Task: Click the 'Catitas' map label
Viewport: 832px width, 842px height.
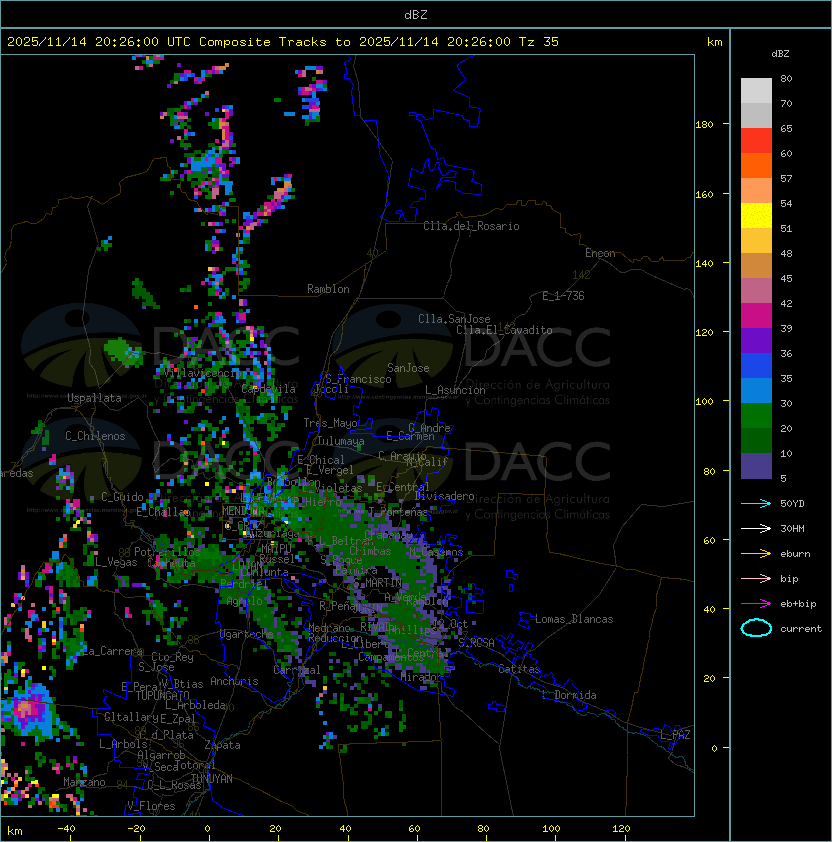Action: click(519, 669)
